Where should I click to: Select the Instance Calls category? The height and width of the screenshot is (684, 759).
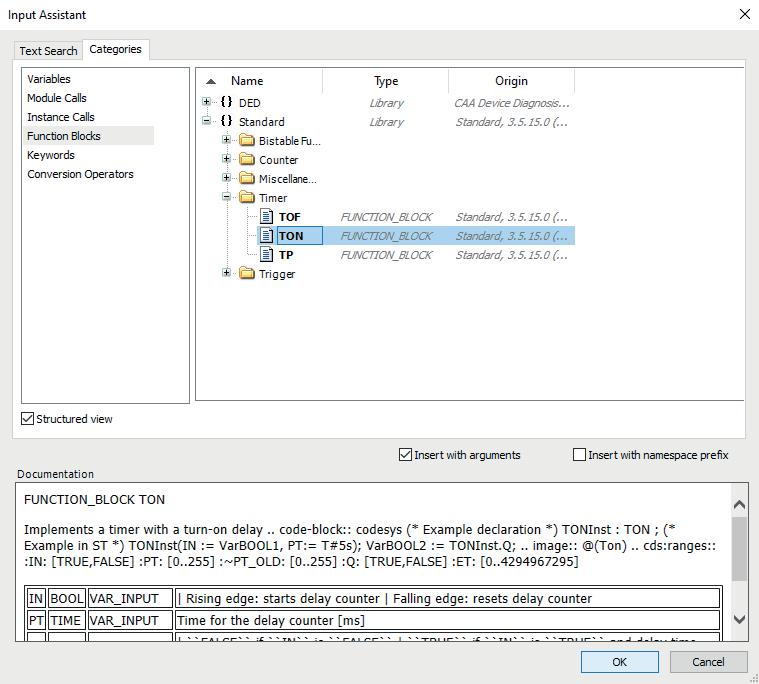coord(61,117)
